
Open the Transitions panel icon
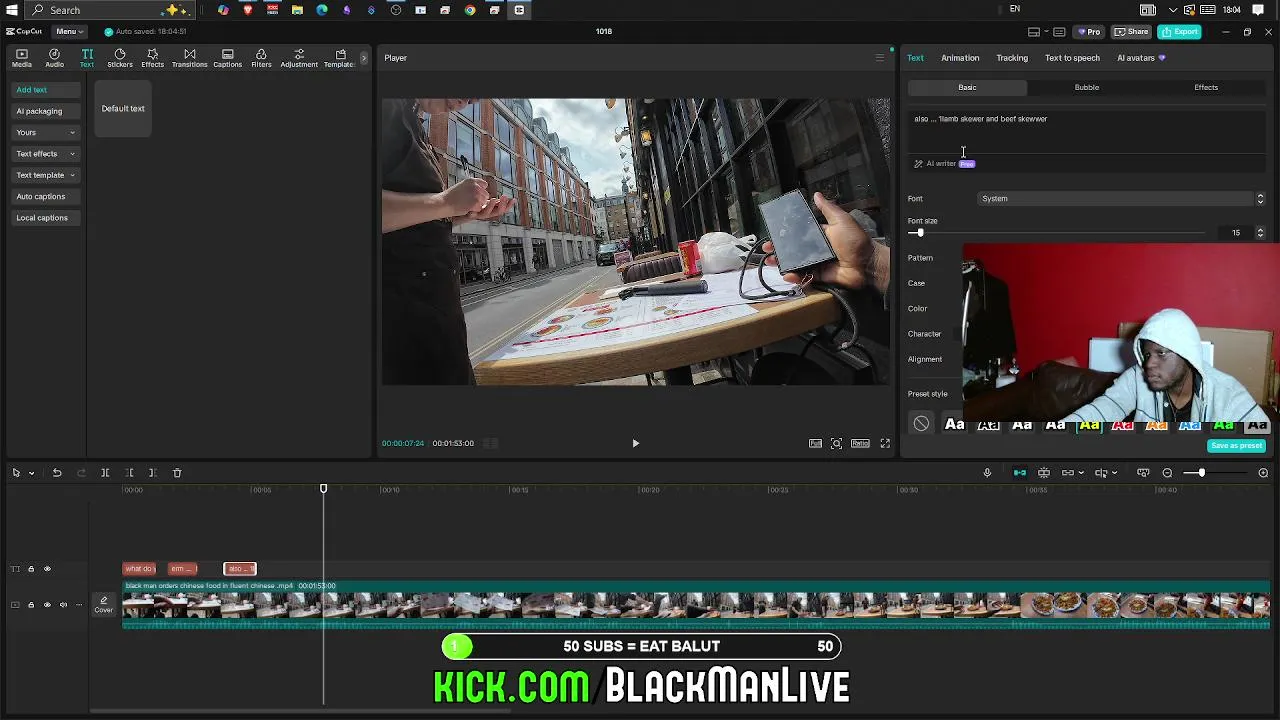click(189, 58)
